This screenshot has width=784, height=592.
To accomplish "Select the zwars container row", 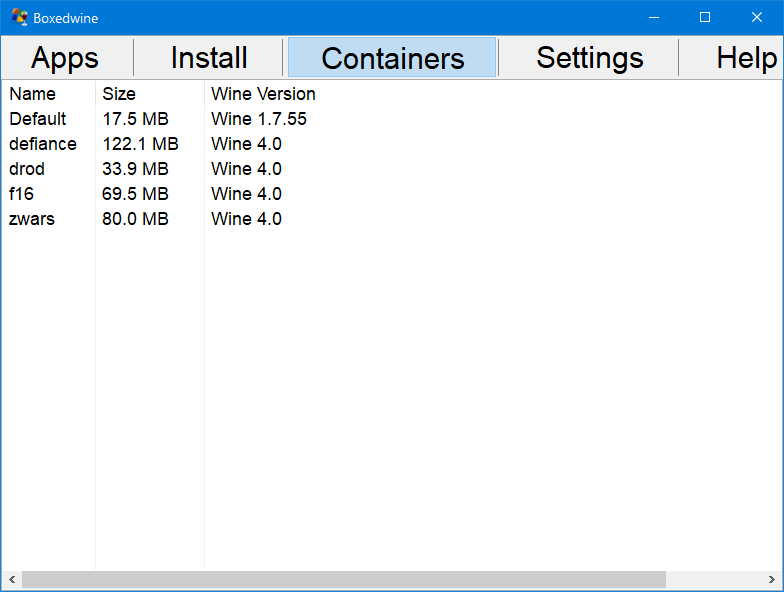I will click(32, 219).
